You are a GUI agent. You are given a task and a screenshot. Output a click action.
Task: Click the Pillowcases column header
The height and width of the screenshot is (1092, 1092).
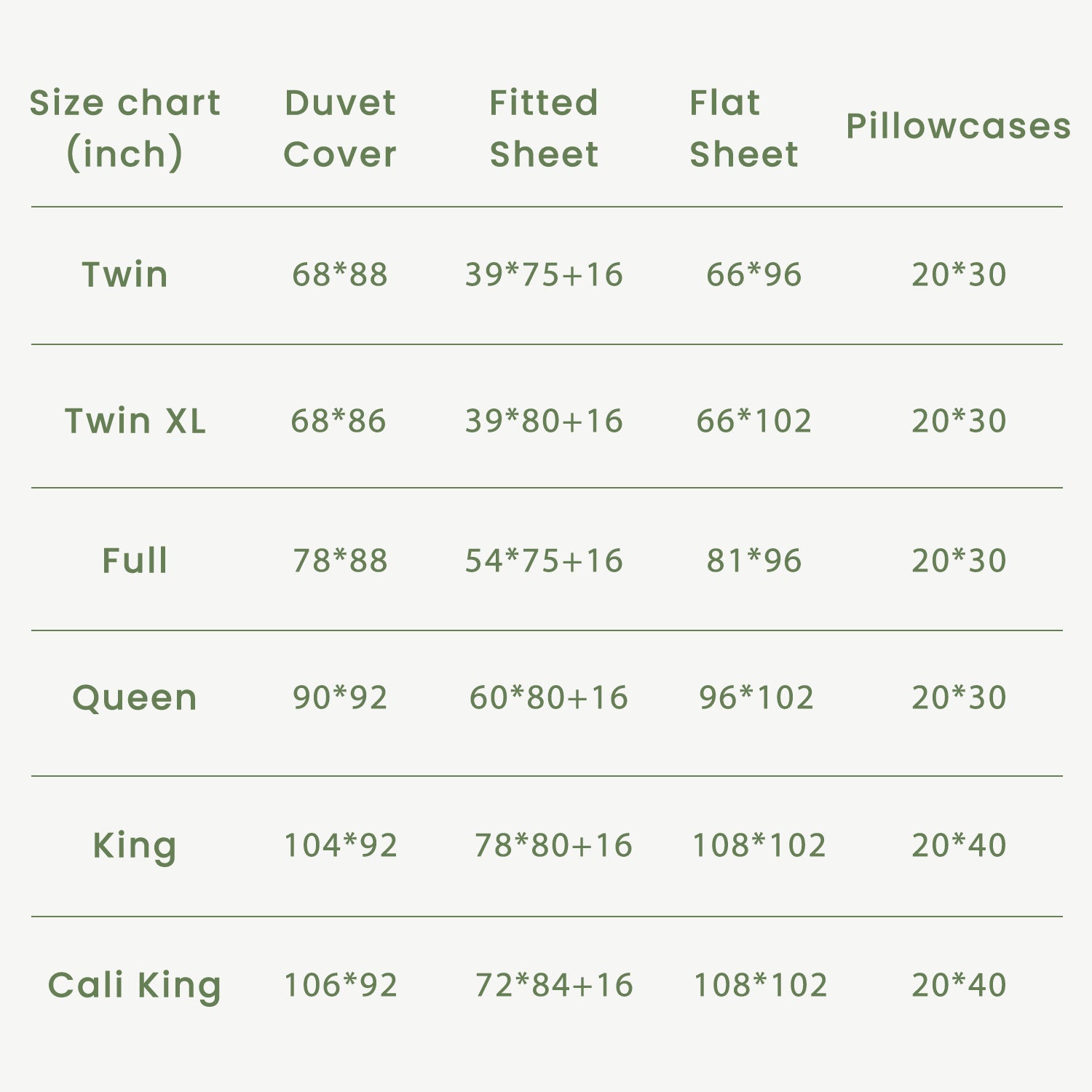[958, 126]
